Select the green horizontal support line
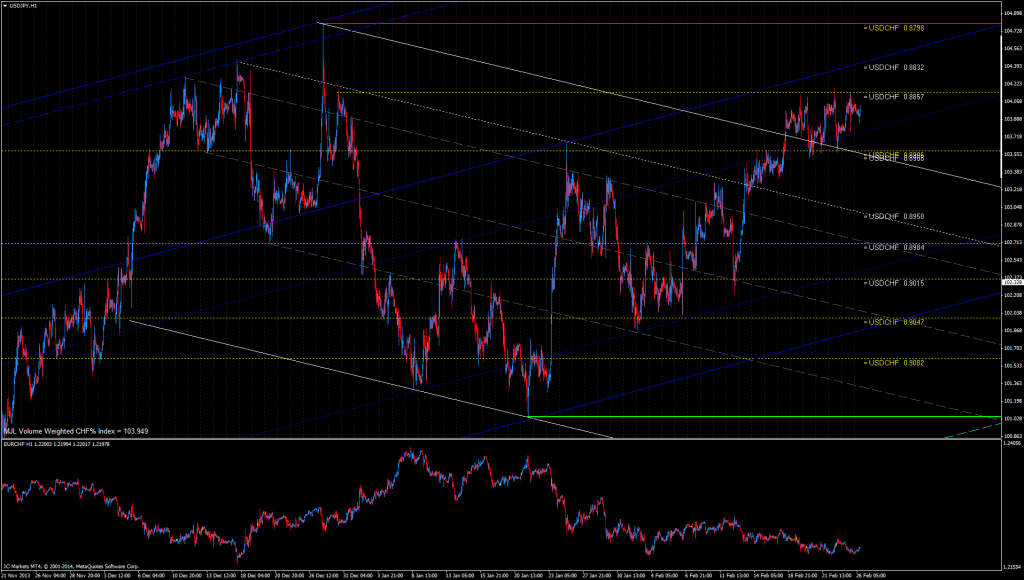The height and width of the screenshot is (580, 1024). click(764, 417)
